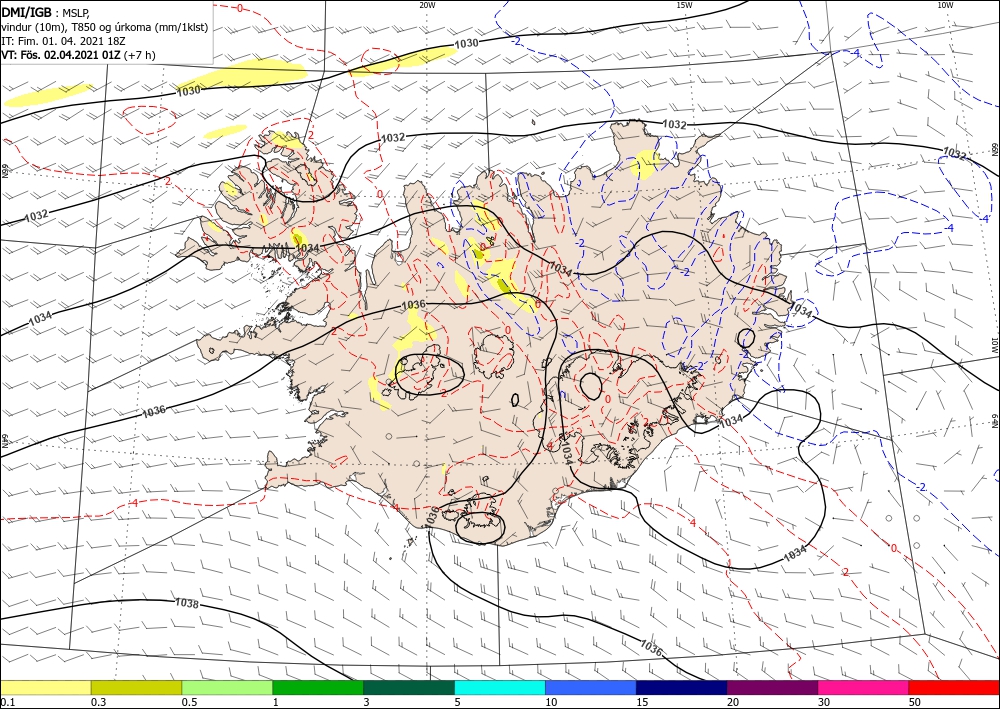The width and height of the screenshot is (1000, 709).
Task: Select the red 50+ legend swatch
Action: [x=954, y=687]
